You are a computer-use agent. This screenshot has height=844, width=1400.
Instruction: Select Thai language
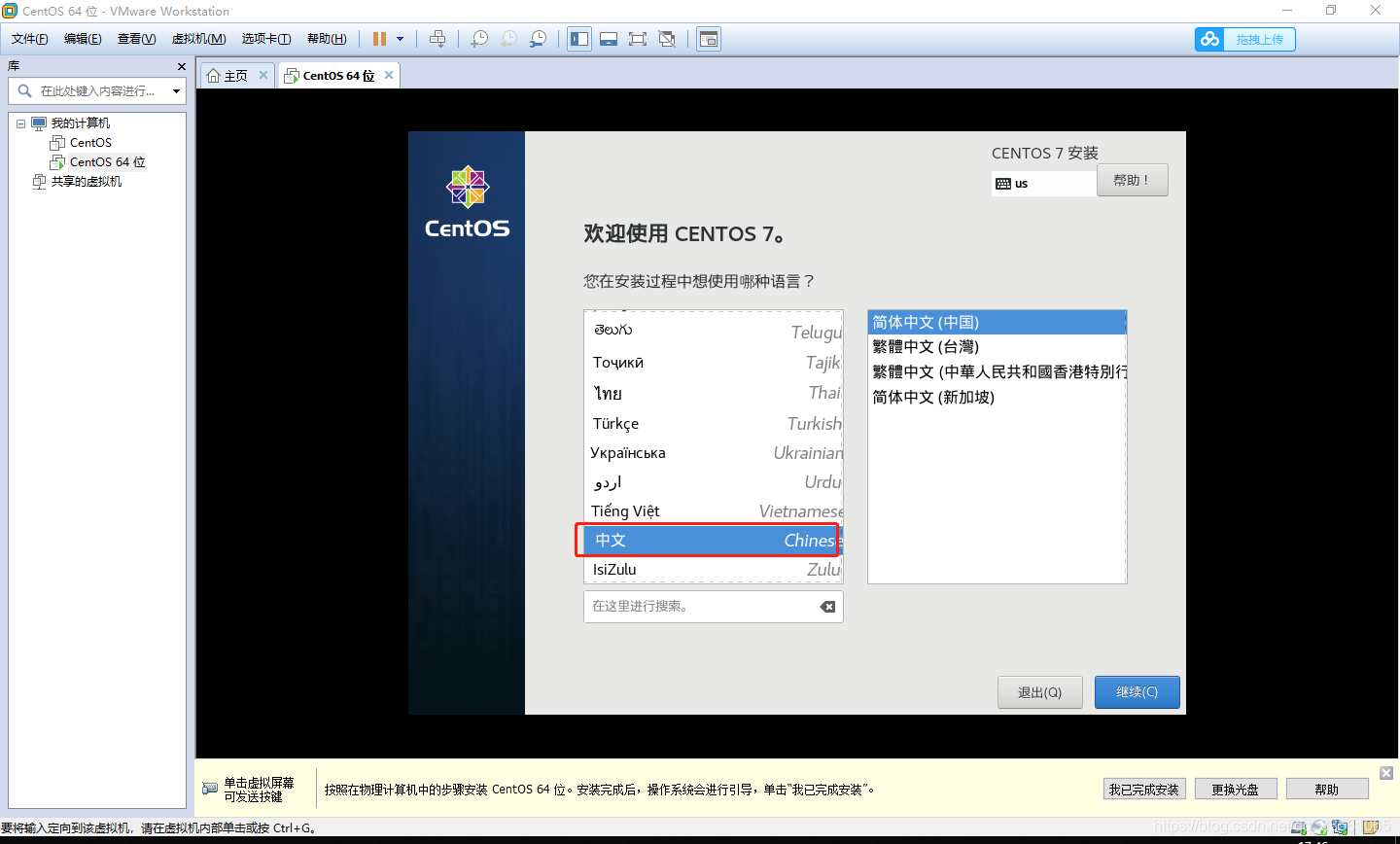pyautogui.click(x=714, y=393)
